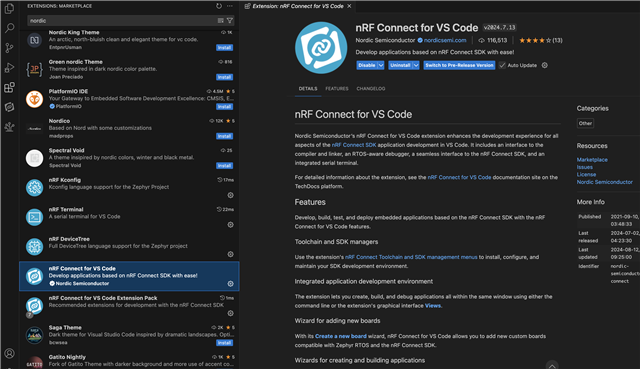This screenshot has width=640, height=369.
Task: Install the PlatformIO IDE extension
Action: point(224,107)
